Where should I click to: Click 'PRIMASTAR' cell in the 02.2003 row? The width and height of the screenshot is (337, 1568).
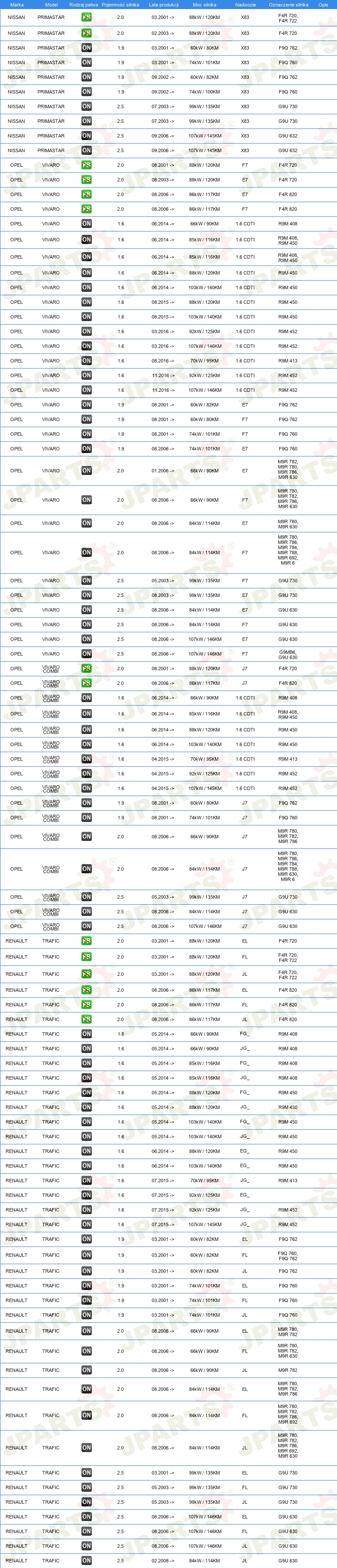(51, 33)
